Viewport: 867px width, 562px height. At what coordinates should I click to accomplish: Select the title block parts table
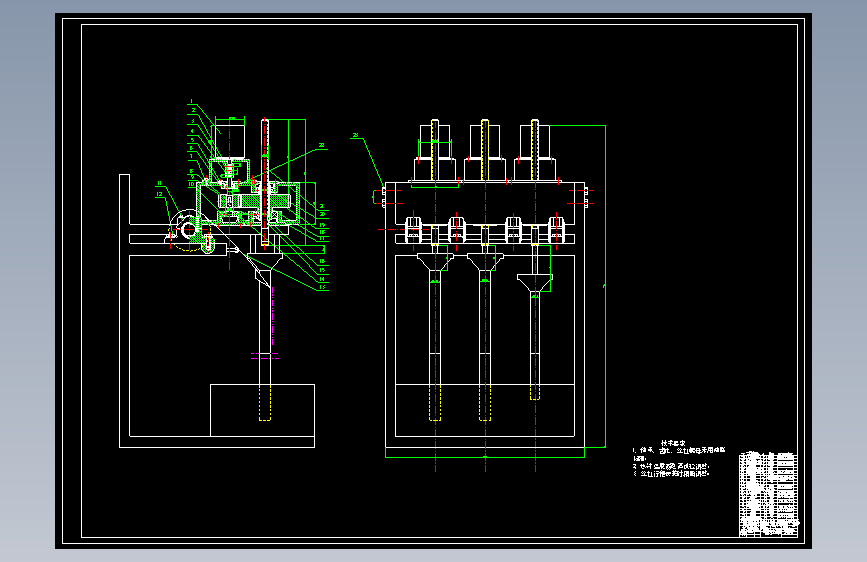(x=769, y=494)
